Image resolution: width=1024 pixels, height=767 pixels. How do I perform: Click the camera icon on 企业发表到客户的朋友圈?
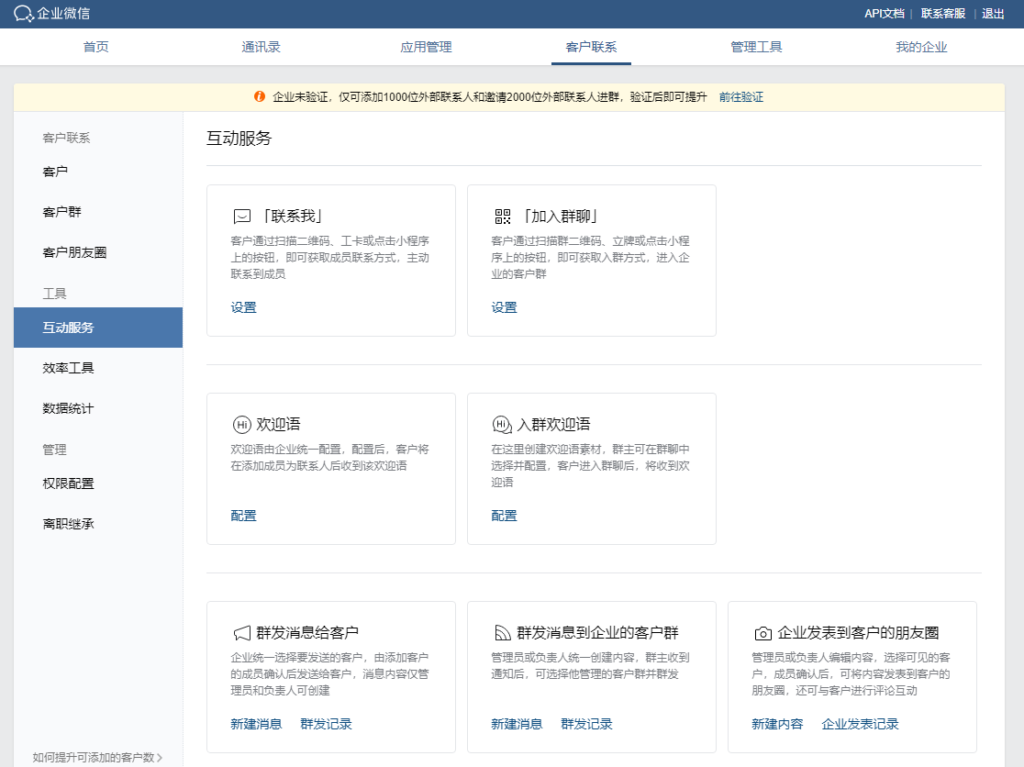[762, 631]
